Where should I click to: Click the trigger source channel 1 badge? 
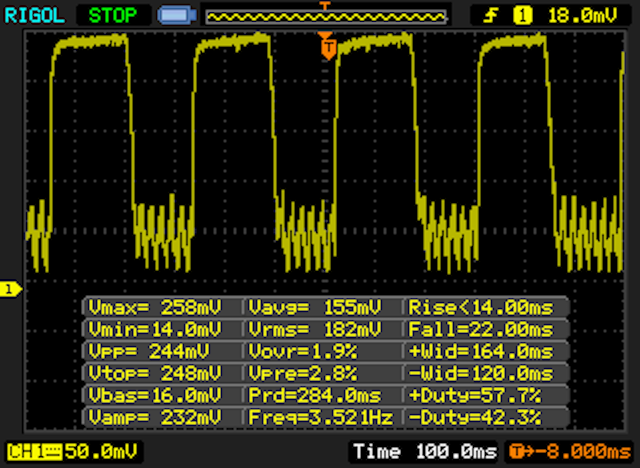522,16
